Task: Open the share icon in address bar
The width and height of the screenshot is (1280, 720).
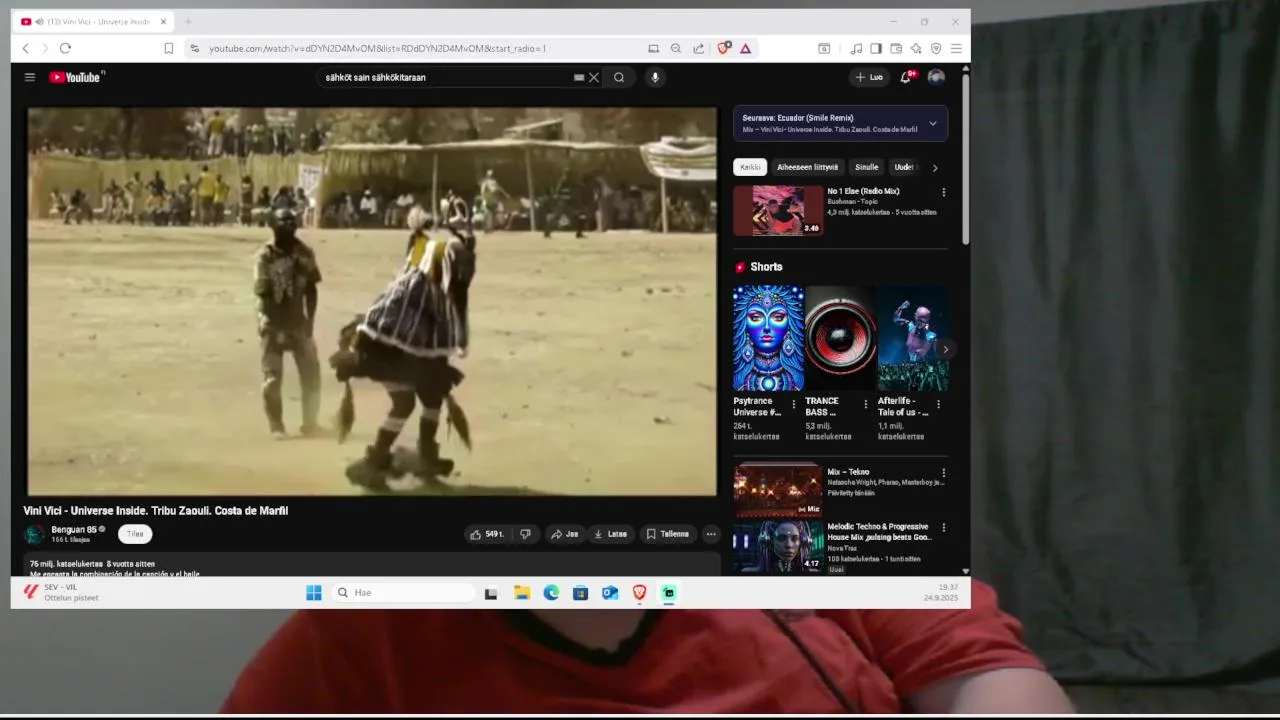Action: 698,48
